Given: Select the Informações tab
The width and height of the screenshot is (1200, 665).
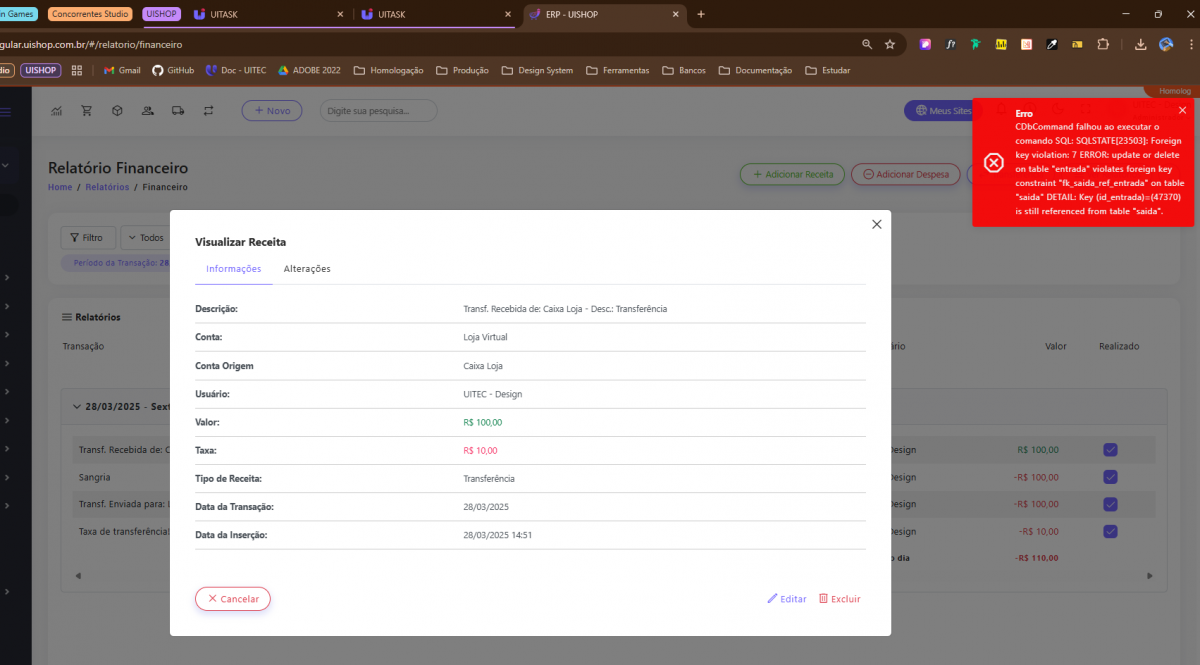Looking at the screenshot, I should (233, 269).
